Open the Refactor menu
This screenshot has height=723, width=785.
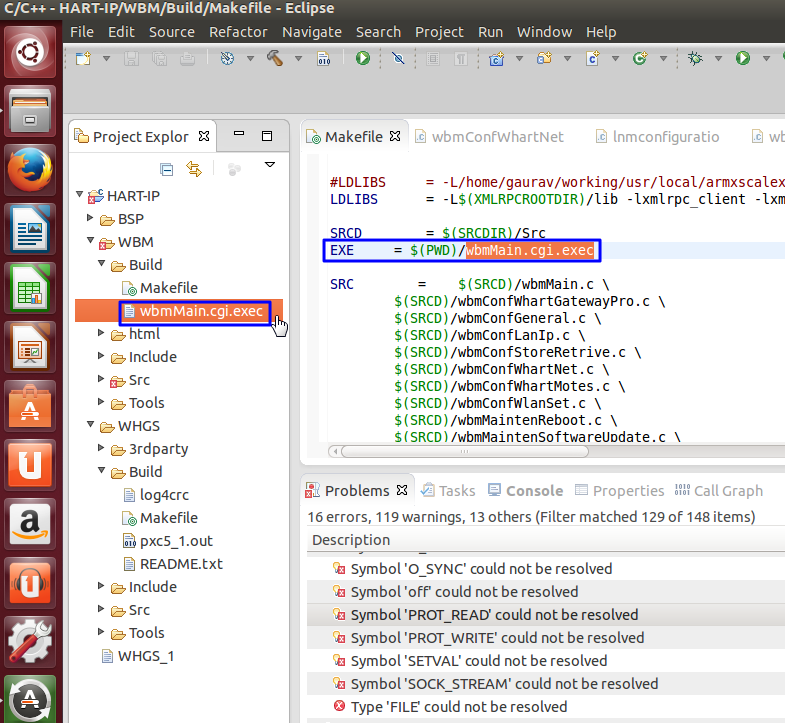(x=238, y=32)
